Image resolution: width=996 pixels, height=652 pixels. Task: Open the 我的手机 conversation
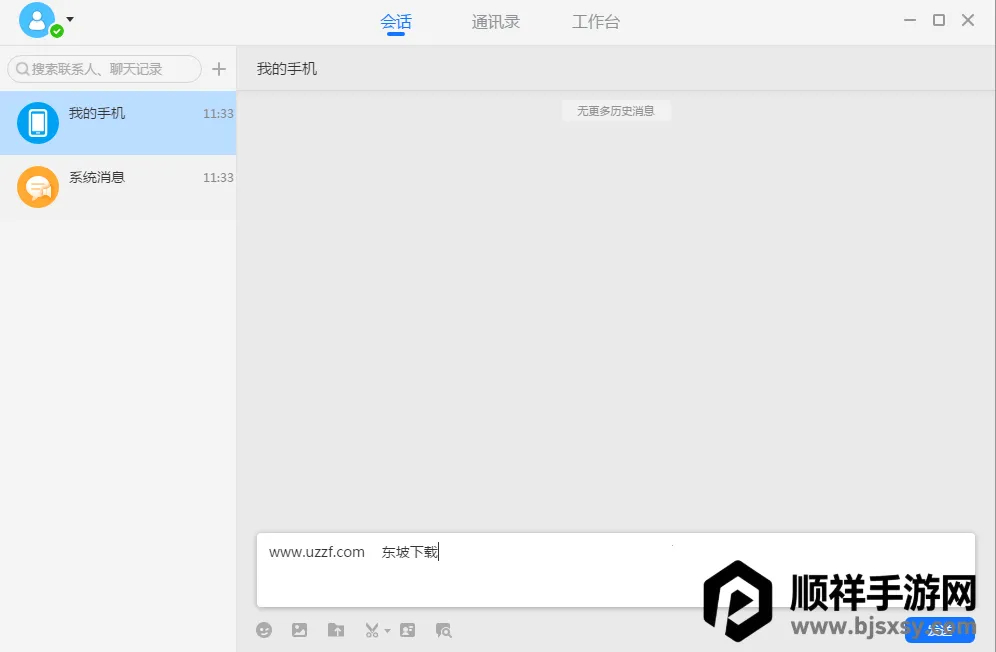(118, 123)
